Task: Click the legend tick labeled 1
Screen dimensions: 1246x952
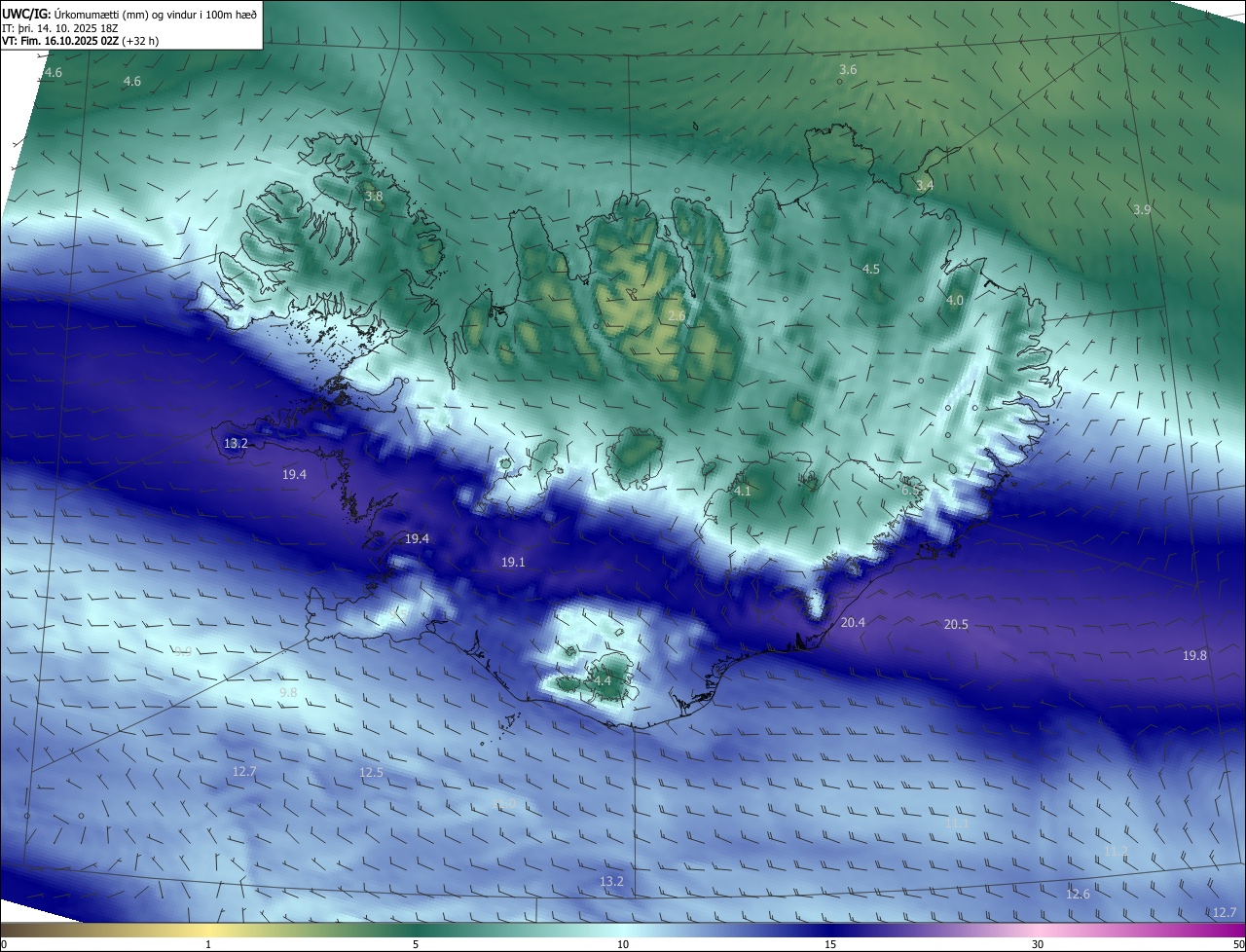Action: pos(208,944)
